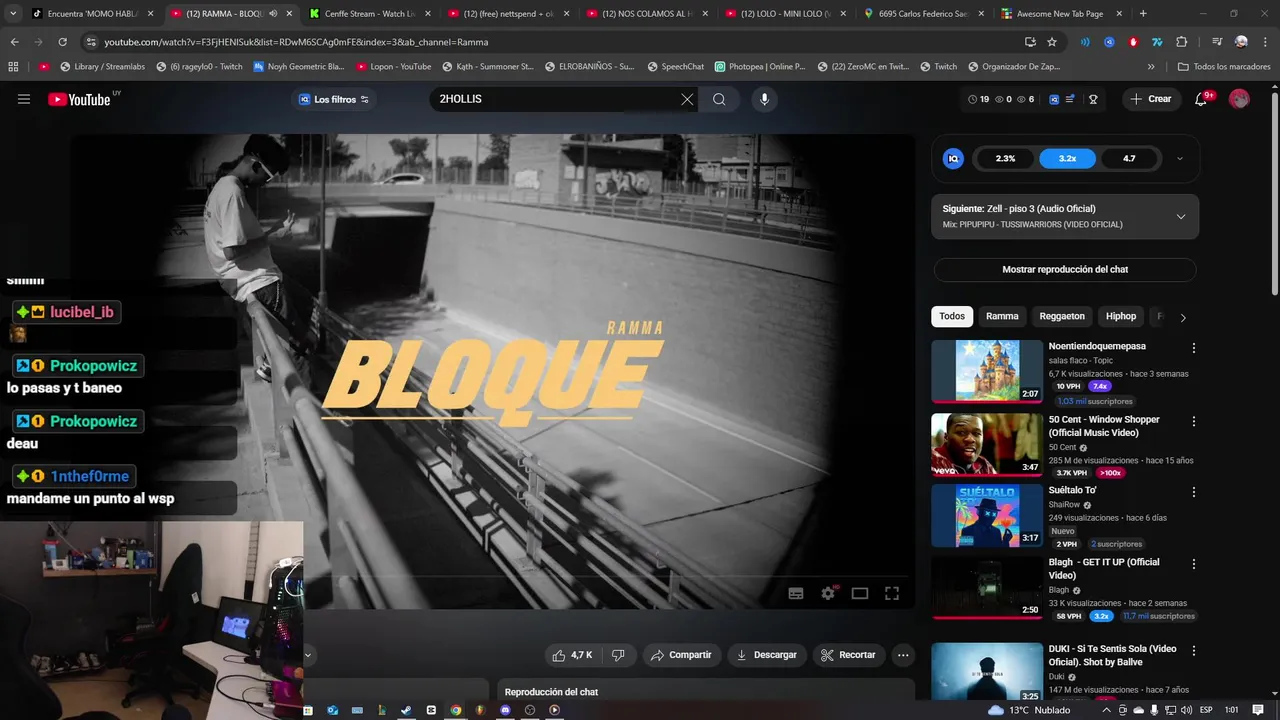Switch to LOLO - MINI LOLO browser tab
Image resolution: width=1280 pixels, height=720 pixels.
pyautogui.click(x=783, y=14)
